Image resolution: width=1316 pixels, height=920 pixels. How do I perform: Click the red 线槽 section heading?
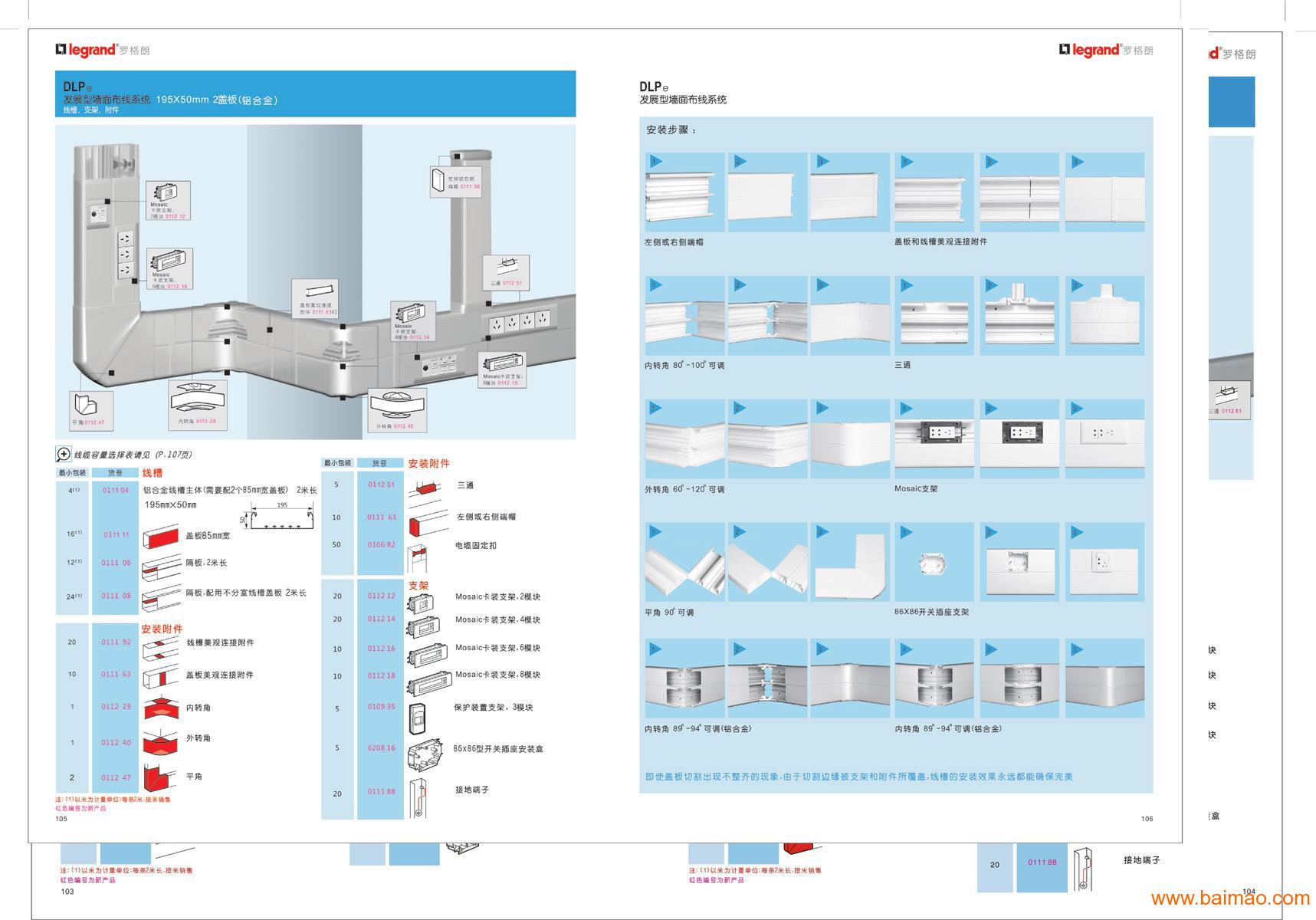[153, 473]
